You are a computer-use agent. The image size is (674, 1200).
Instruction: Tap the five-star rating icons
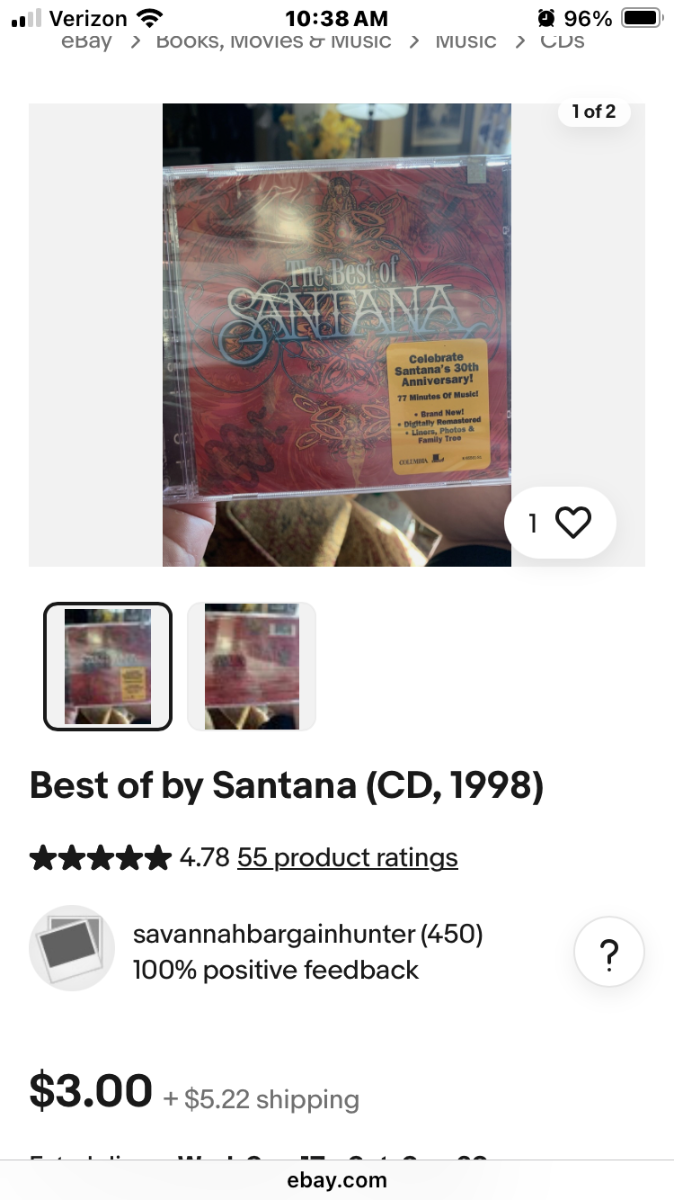[101, 858]
